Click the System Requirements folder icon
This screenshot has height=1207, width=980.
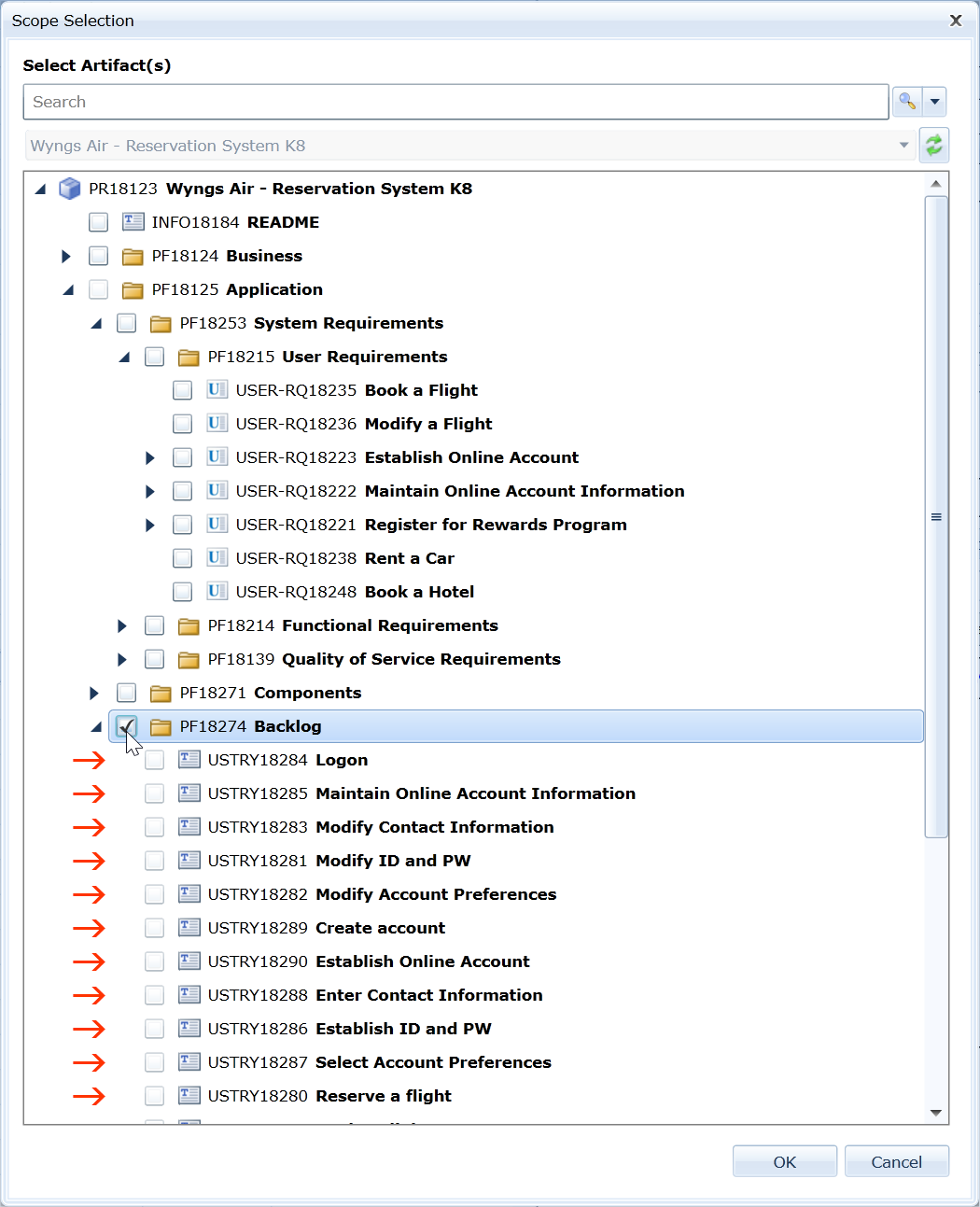(161, 323)
